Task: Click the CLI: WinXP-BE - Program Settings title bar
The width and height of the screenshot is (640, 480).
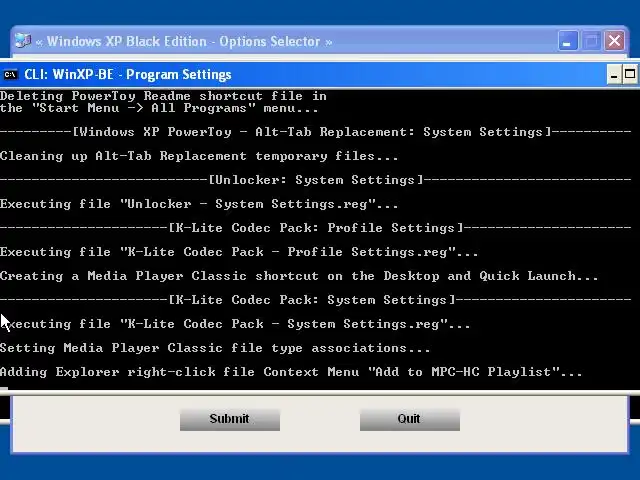Action: [x=302, y=75]
